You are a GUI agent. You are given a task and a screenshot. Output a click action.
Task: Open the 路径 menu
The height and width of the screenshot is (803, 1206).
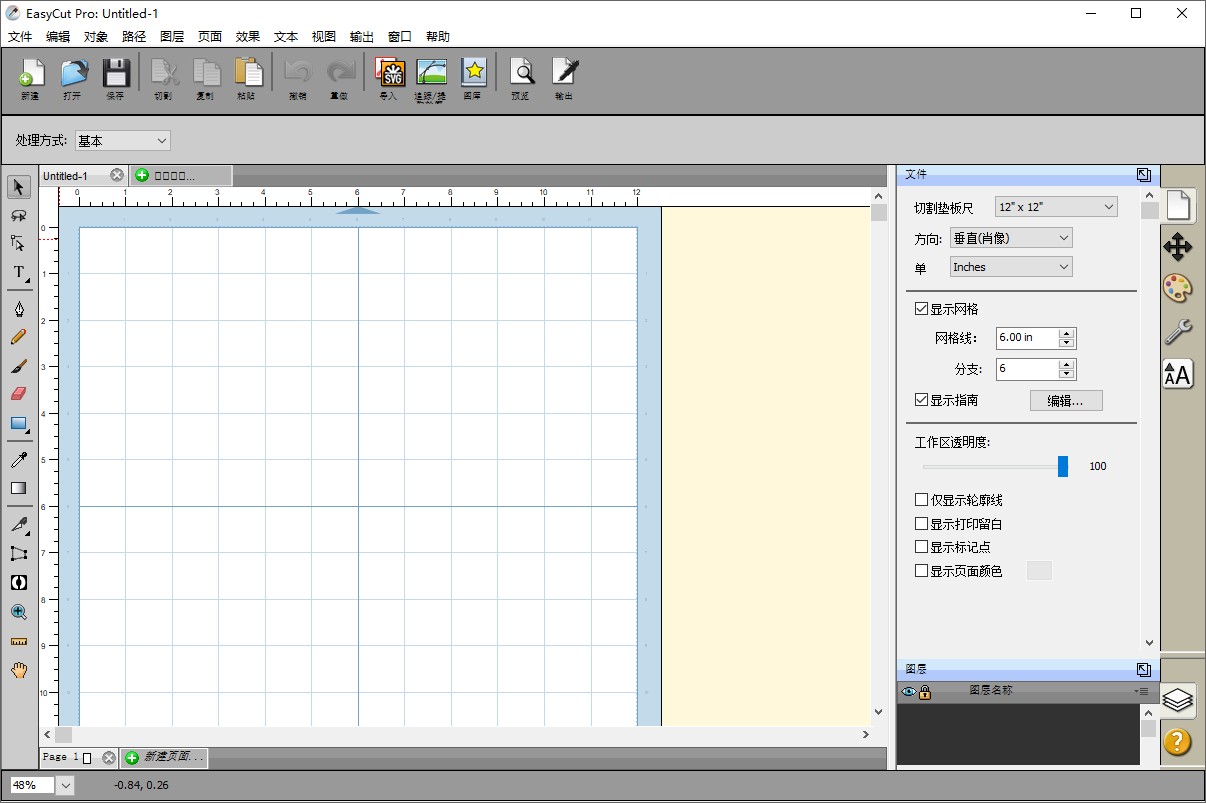pos(134,36)
